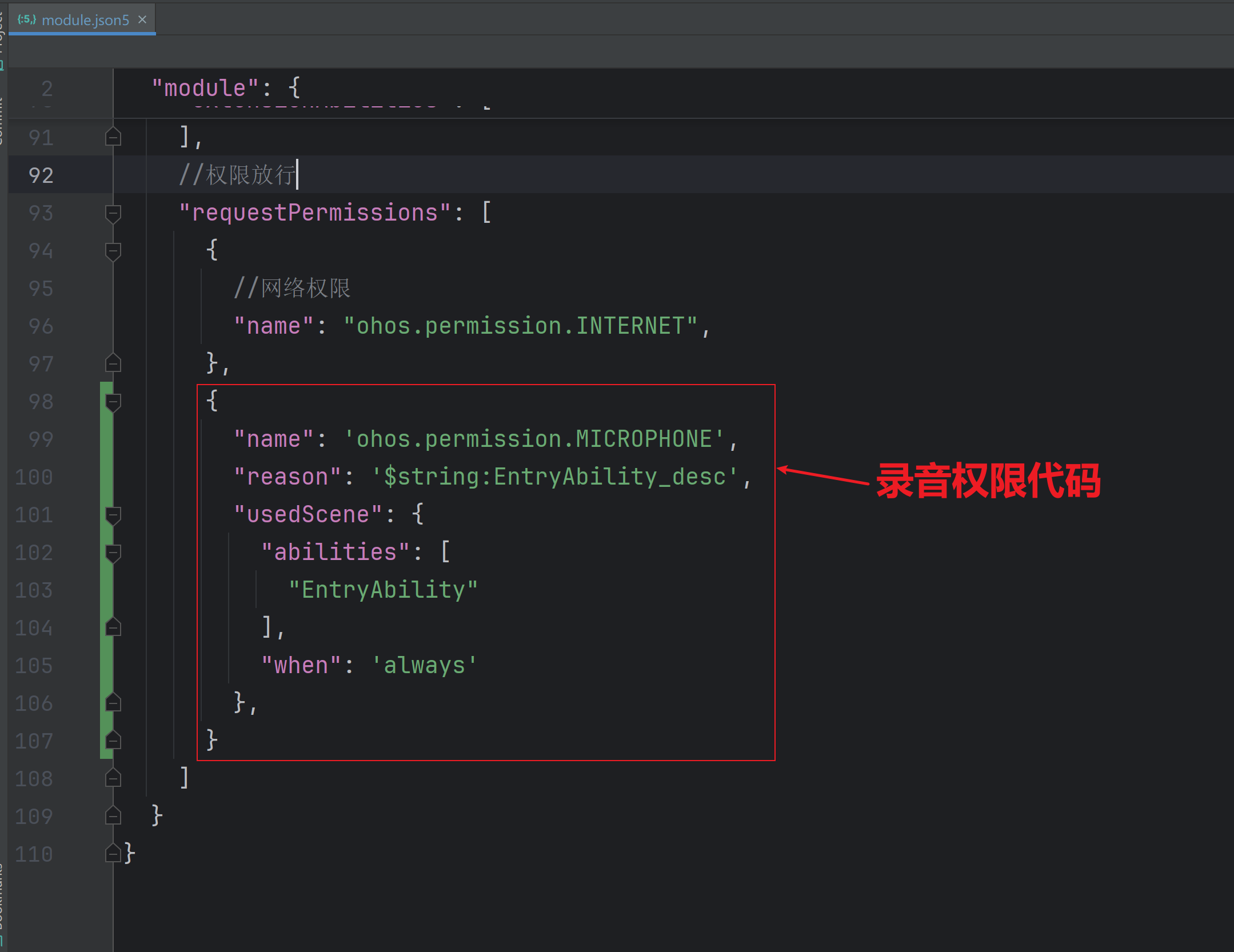Close the module.json5 editor tab
The image size is (1234, 952).
pos(142,19)
